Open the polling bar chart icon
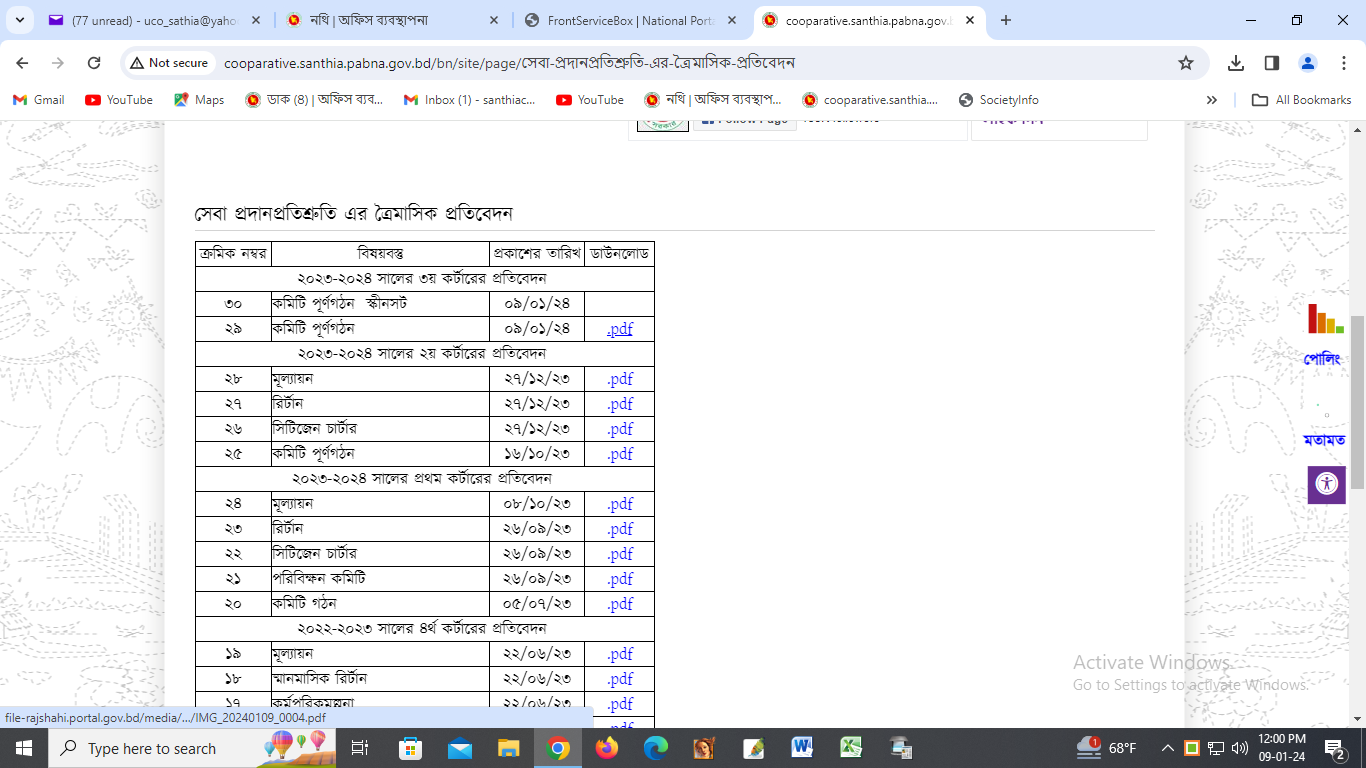 (x=1325, y=320)
